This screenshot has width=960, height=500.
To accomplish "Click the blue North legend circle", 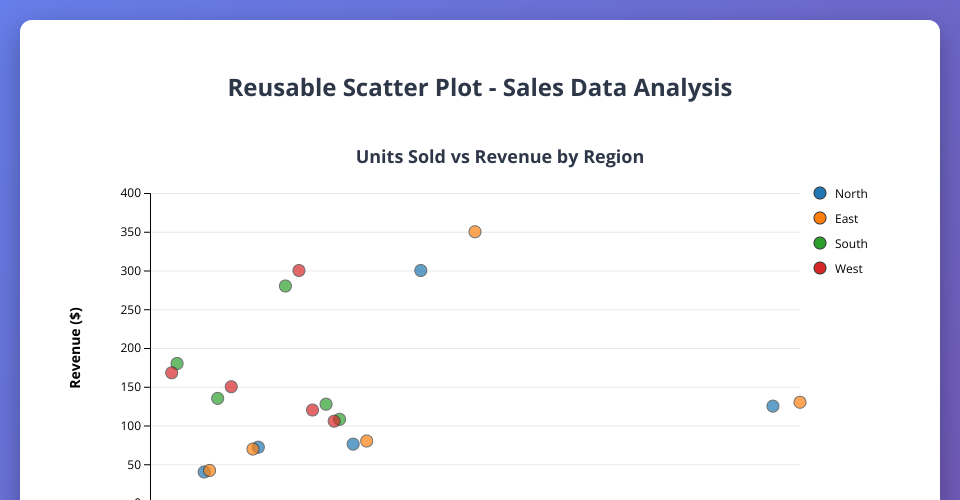I will coord(820,193).
